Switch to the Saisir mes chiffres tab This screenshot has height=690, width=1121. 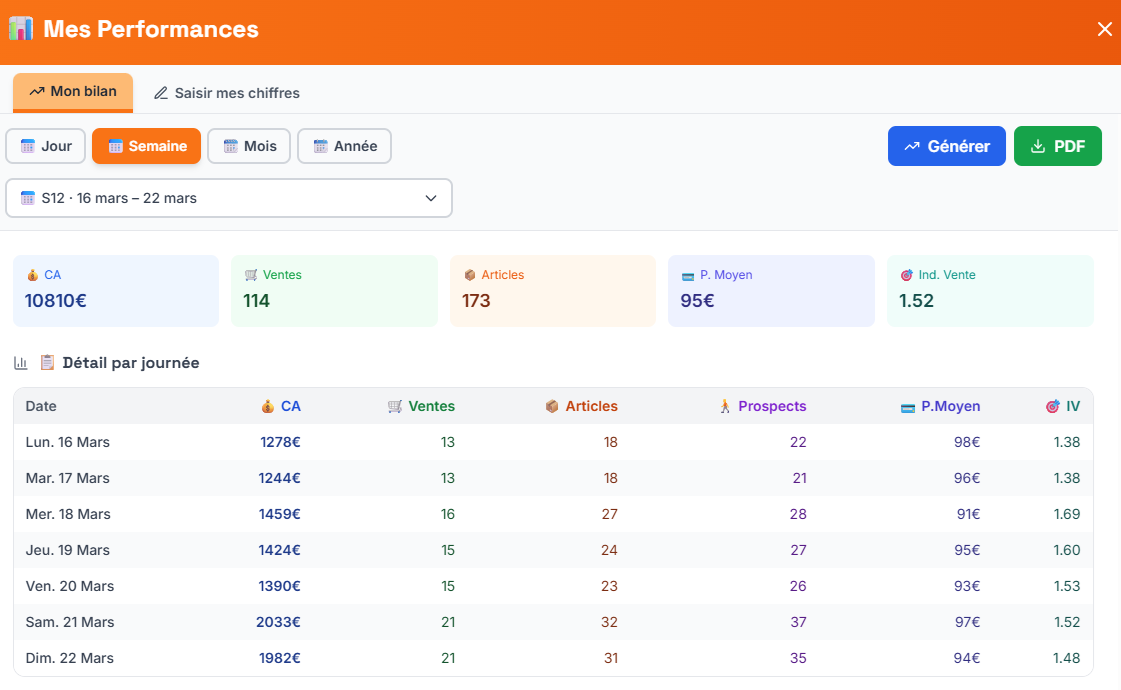coord(226,93)
